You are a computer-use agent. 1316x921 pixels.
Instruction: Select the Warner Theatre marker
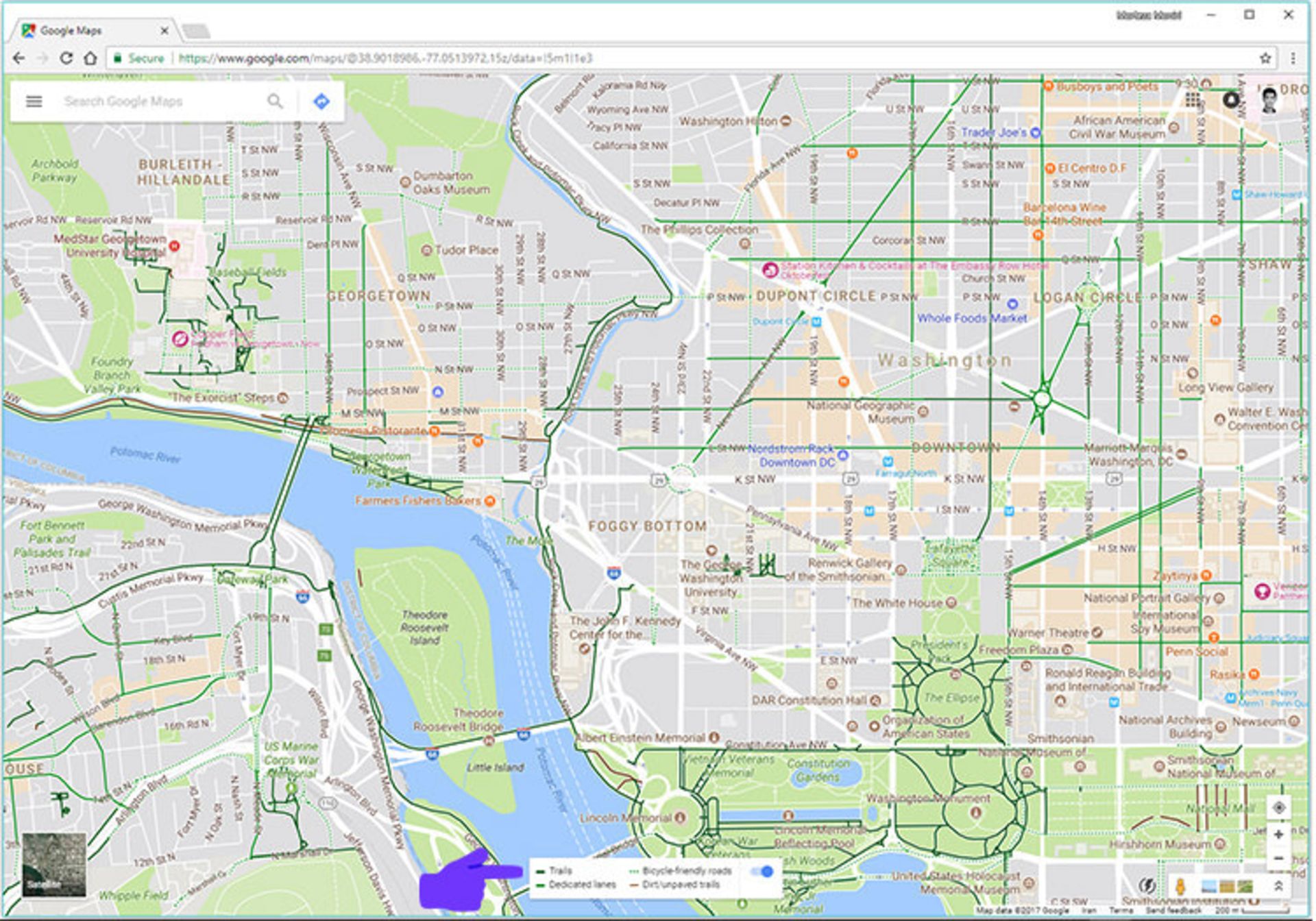point(1097,633)
